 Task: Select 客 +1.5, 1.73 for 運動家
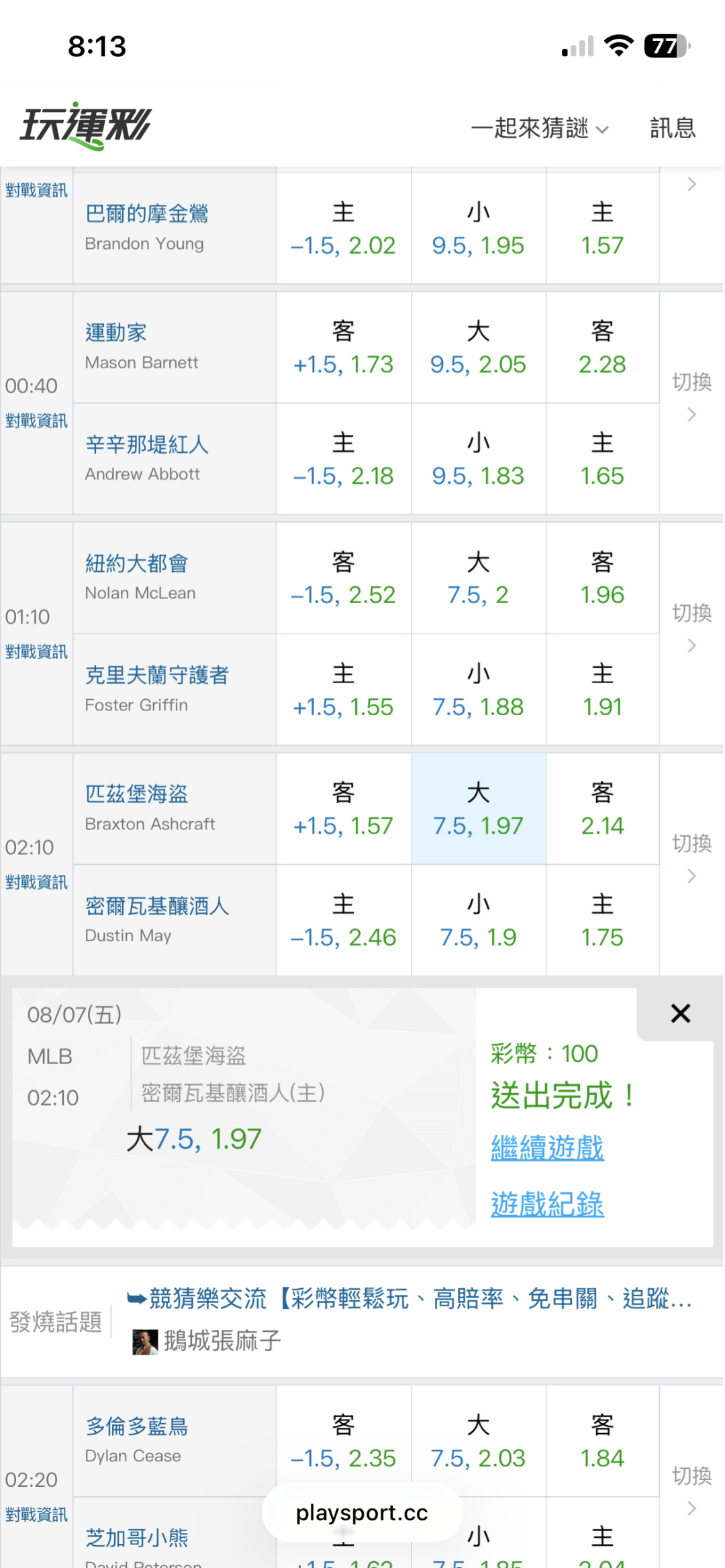(343, 347)
